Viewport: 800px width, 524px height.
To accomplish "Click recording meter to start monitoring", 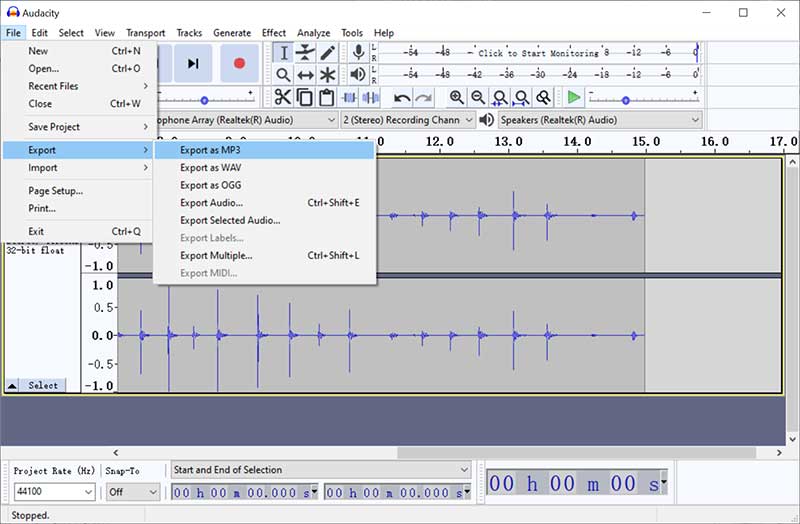I will [540, 53].
